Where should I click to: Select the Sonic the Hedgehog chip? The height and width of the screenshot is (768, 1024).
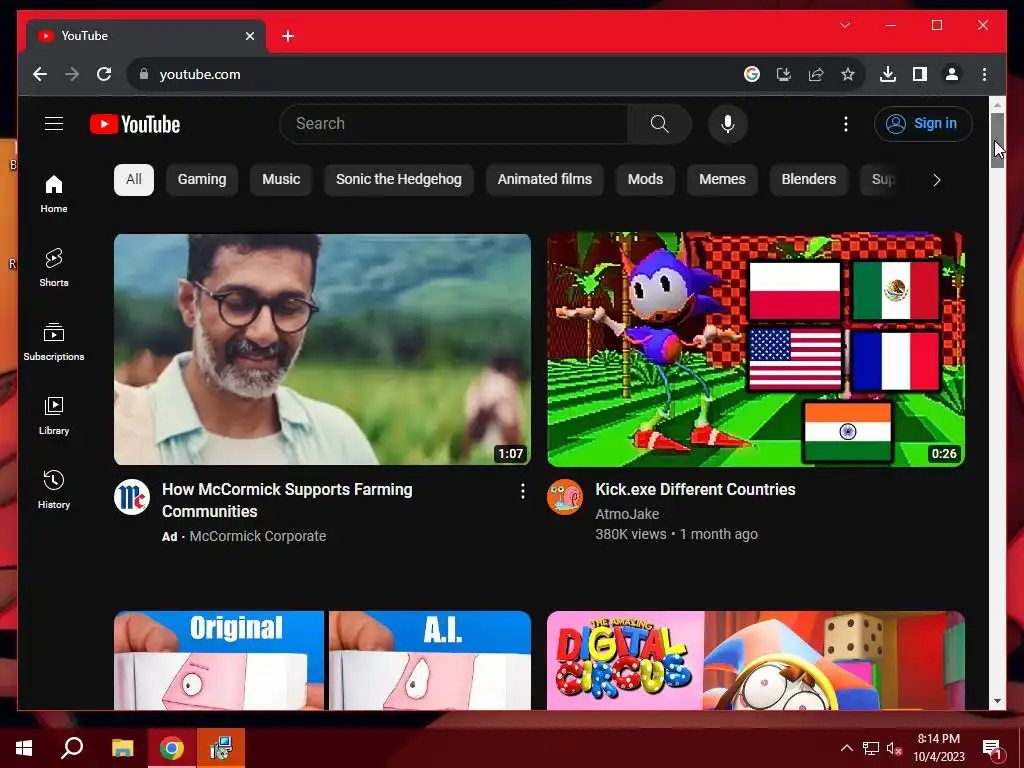(398, 180)
